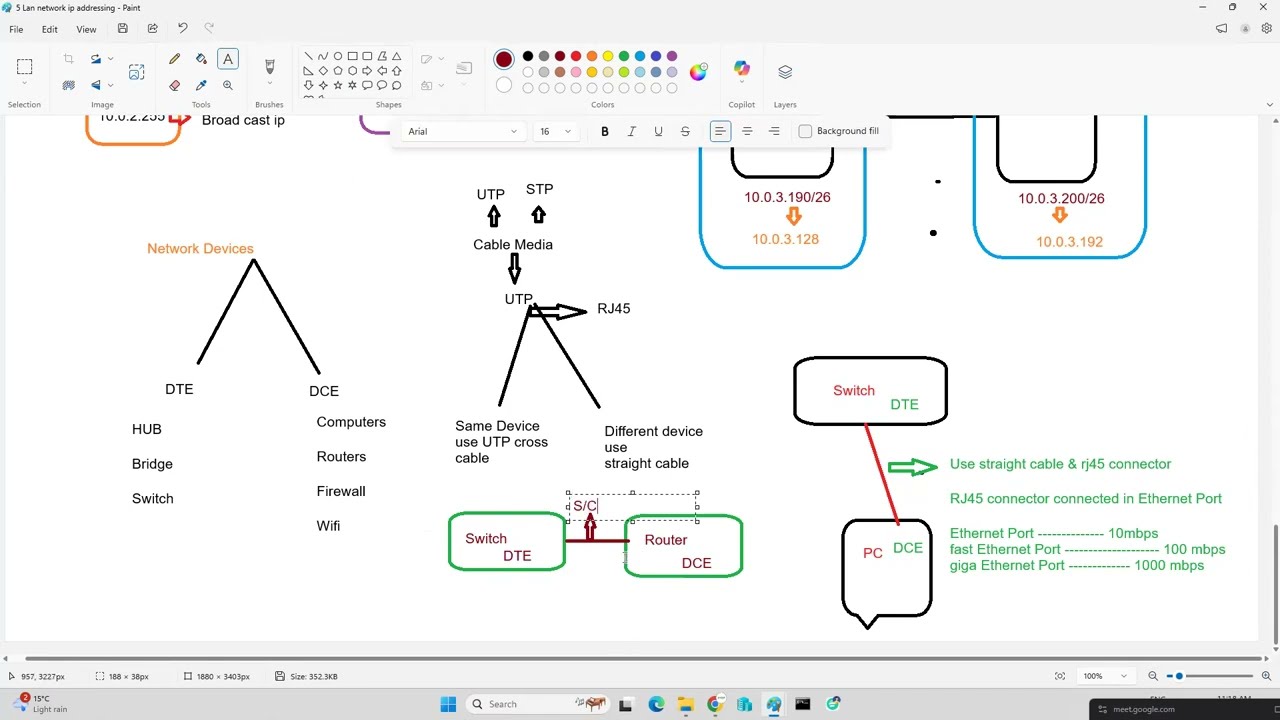Expand the Flip dropdown arrow
The width and height of the screenshot is (1280, 720).
110,85
